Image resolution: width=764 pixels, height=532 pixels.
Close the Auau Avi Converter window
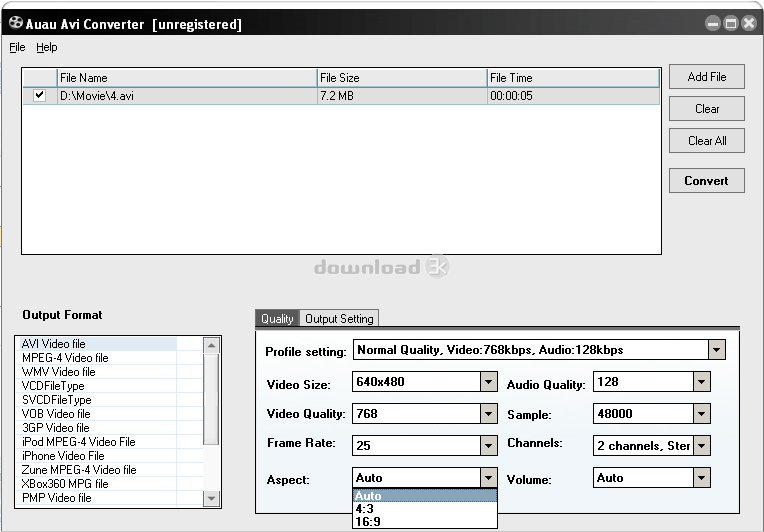[749, 23]
